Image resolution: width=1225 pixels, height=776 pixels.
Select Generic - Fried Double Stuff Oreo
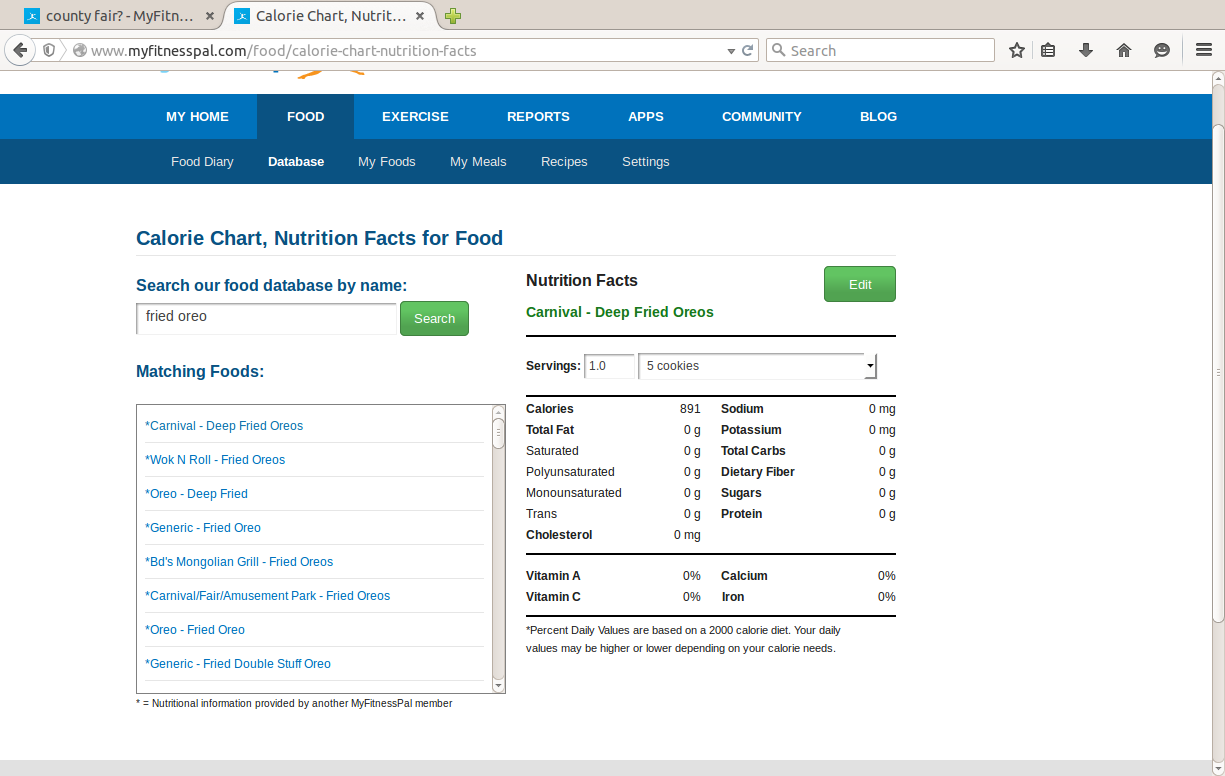pyautogui.click(x=238, y=664)
